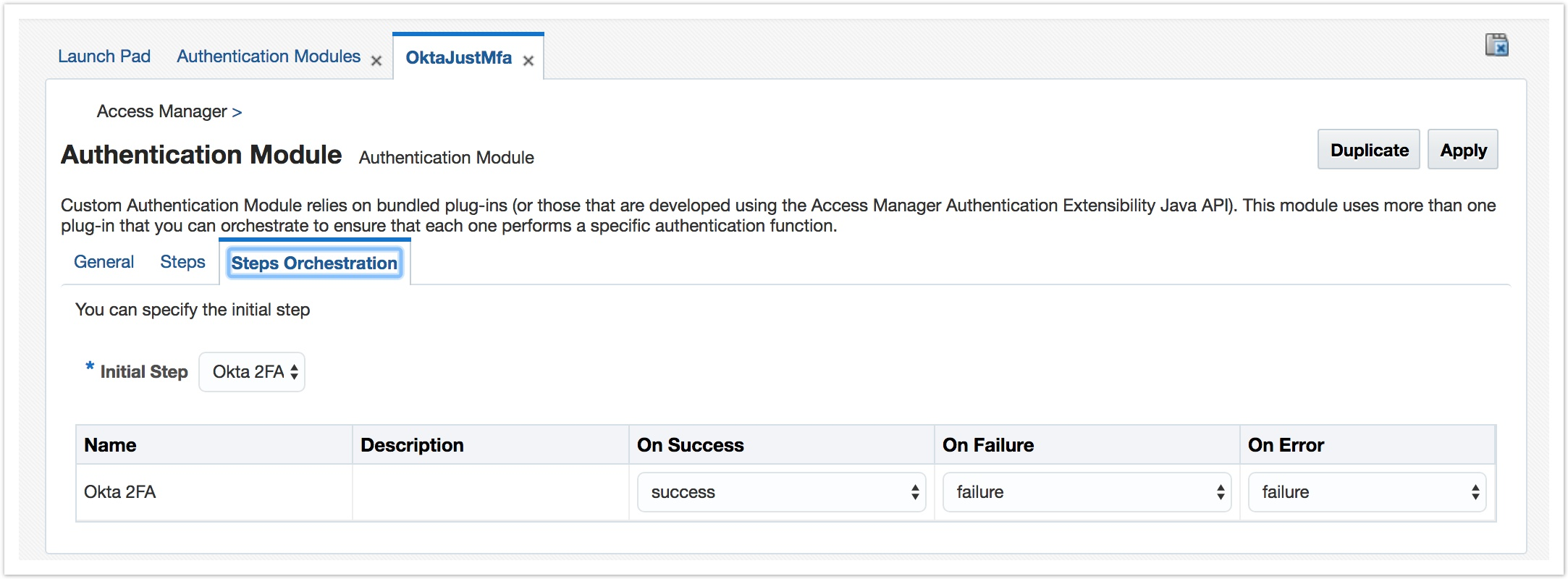Image resolution: width=1568 pixels, height=579 pixels.
Task: Click the close-tabs icon at top right
Action: click(1496, 46)
